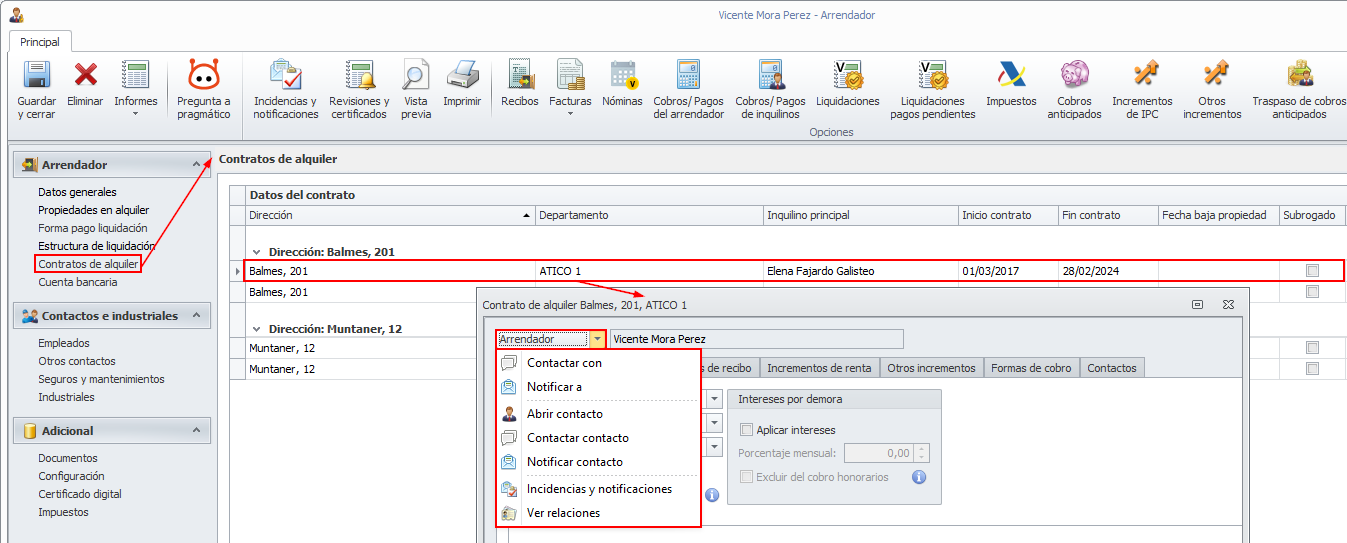Collapse the Dirección: Muntaner, 12 group
The width and height of the screenshot is (1347, 543).
[257, 329]
